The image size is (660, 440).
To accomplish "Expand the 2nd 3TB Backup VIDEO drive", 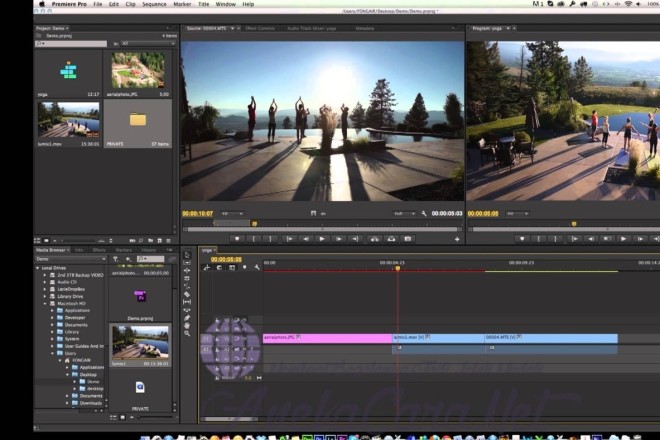I will [x=45, y=275].
